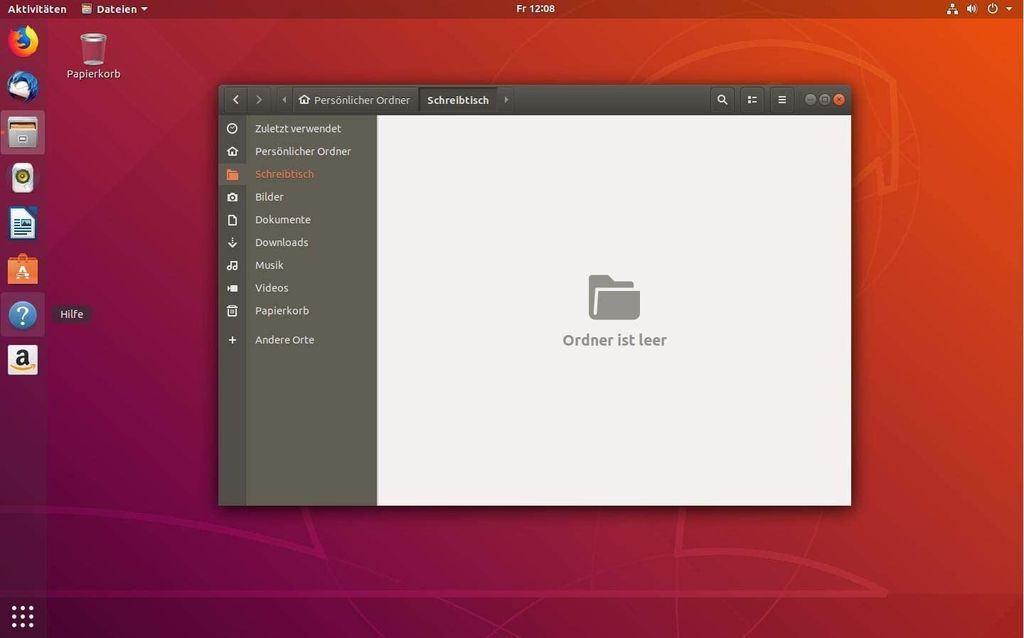
Task: Navigate back using the back arrow
Action: click(236, 99)
